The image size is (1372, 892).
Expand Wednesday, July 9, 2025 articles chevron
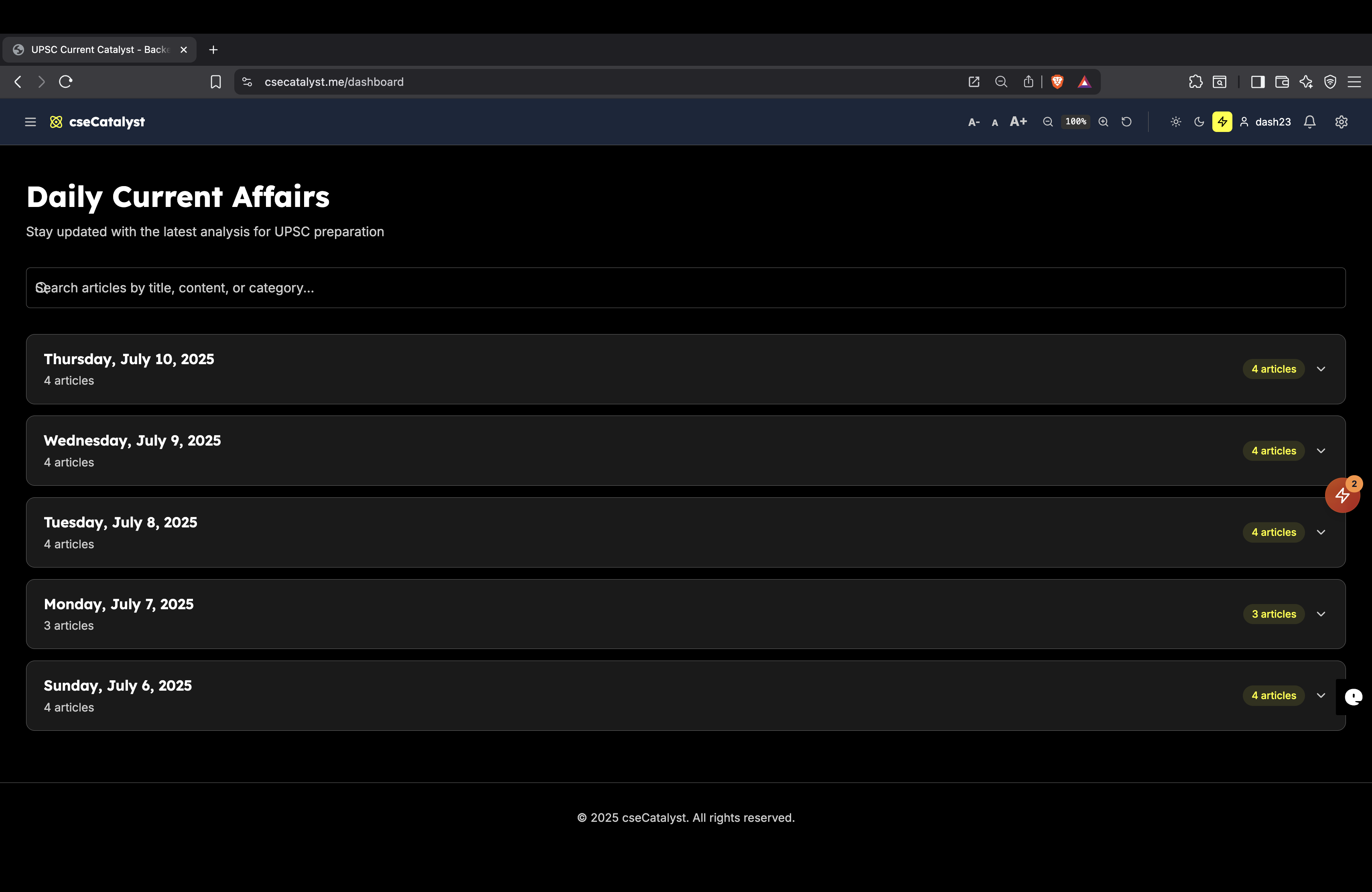[x=1321, y=450]
